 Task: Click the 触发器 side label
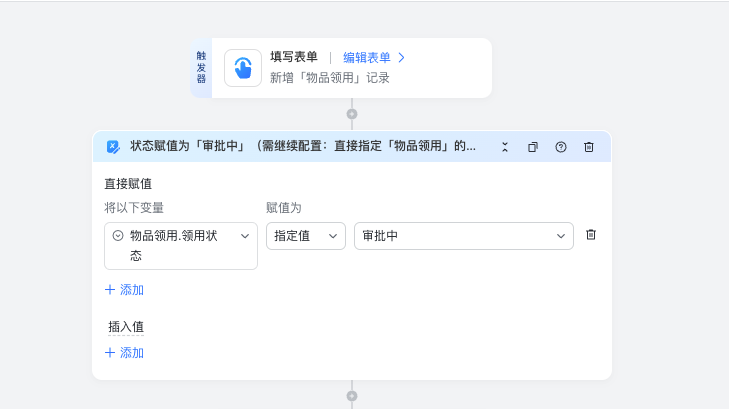pos(201,68)
